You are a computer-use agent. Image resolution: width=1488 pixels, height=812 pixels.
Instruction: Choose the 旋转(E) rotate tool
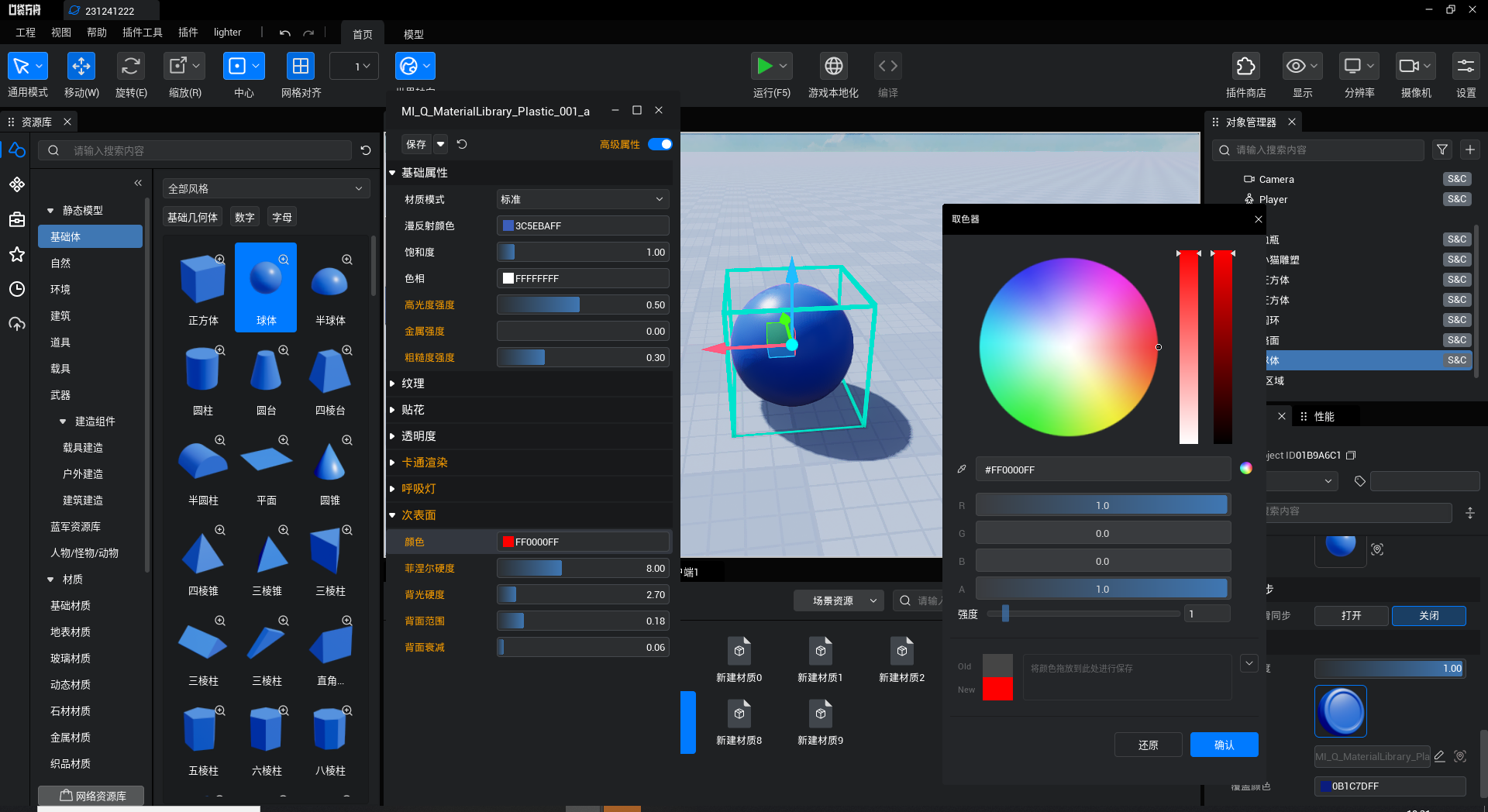[131, 66]
